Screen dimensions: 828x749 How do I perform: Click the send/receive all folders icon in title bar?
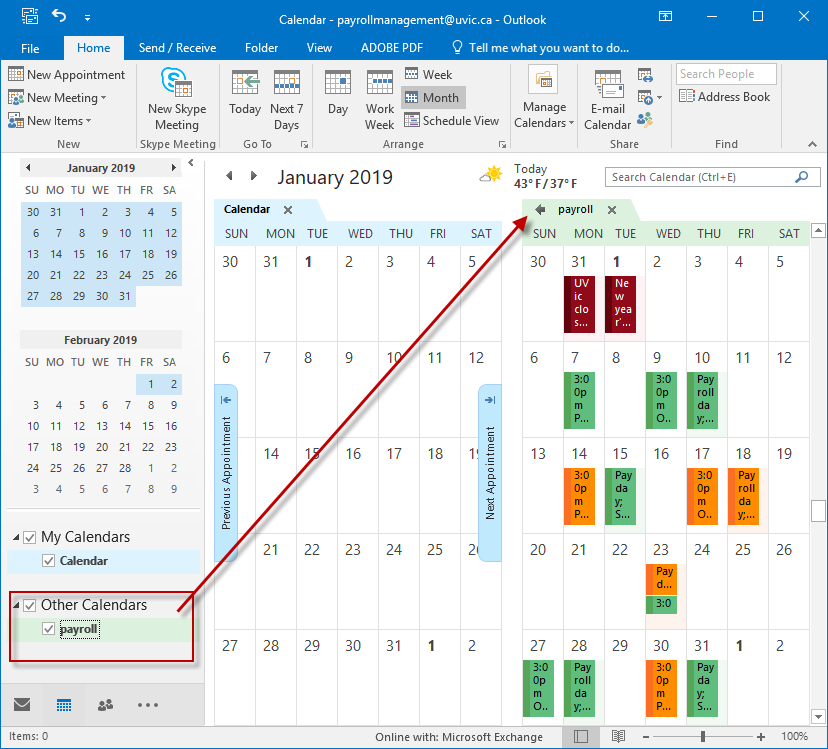coord(30,16)
